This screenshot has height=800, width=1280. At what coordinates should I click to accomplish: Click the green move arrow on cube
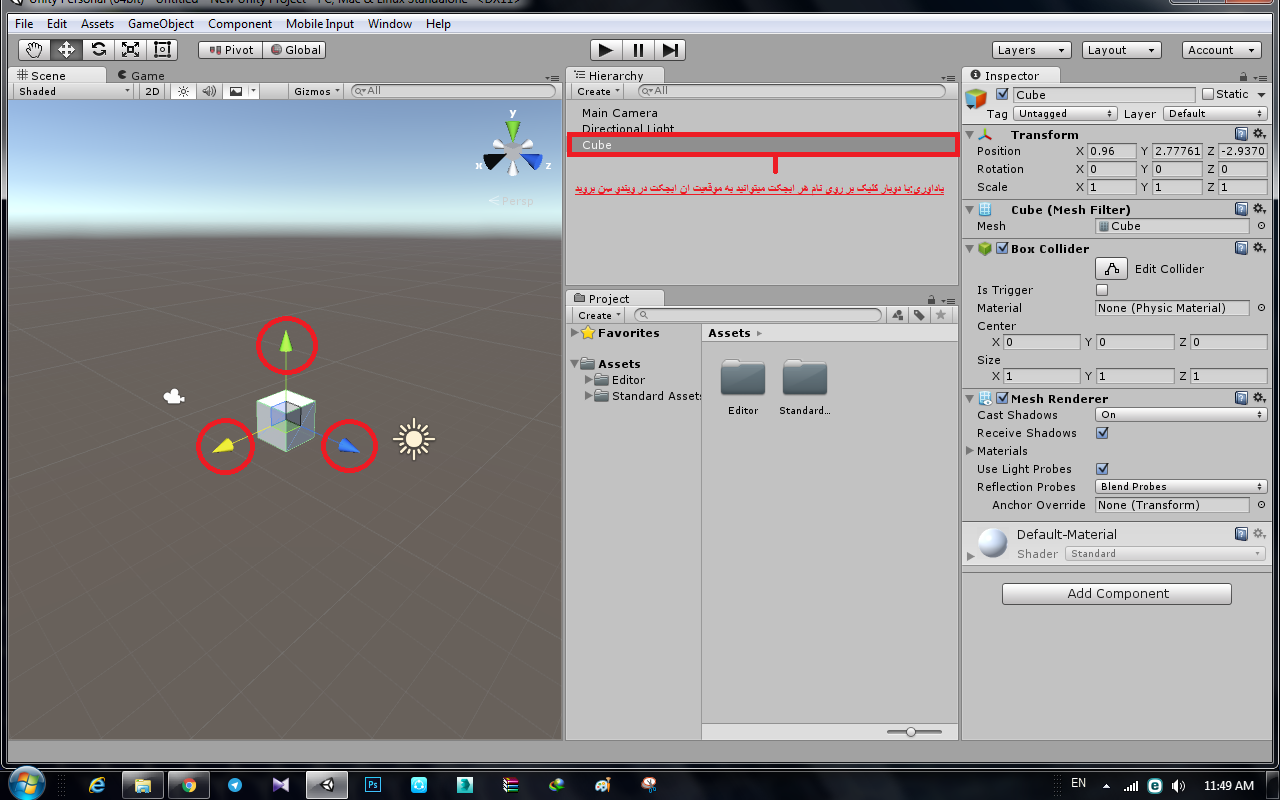coord(286,341)
